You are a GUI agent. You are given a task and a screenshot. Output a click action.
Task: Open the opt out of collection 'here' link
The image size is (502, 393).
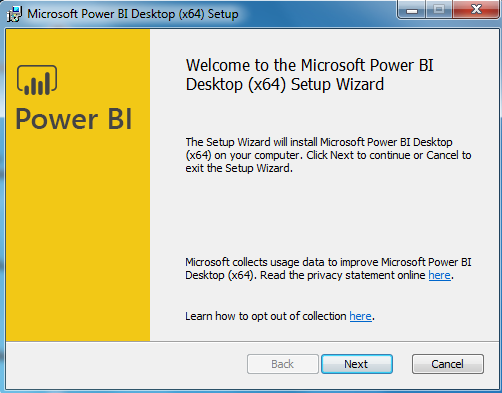coord(360,316)
